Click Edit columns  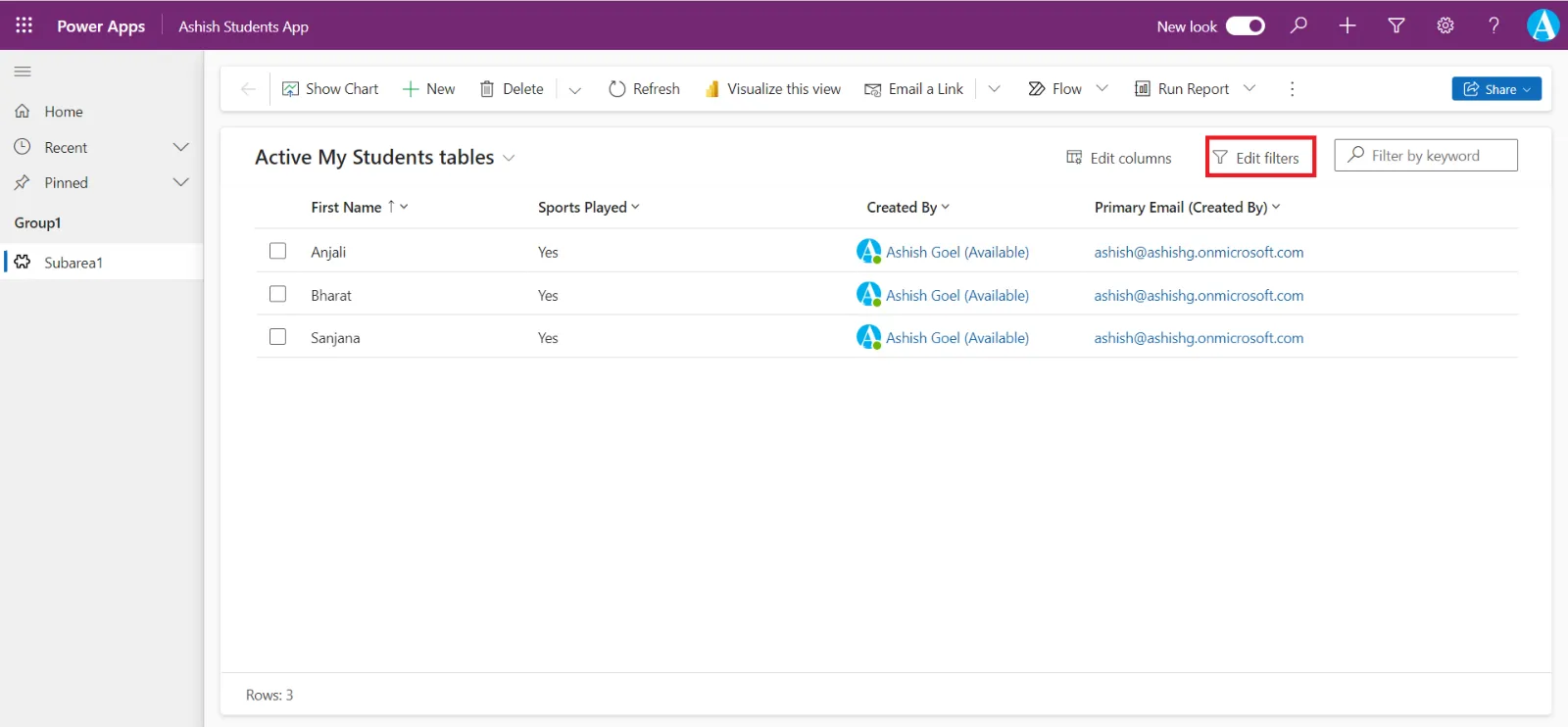pos(1119,158)
